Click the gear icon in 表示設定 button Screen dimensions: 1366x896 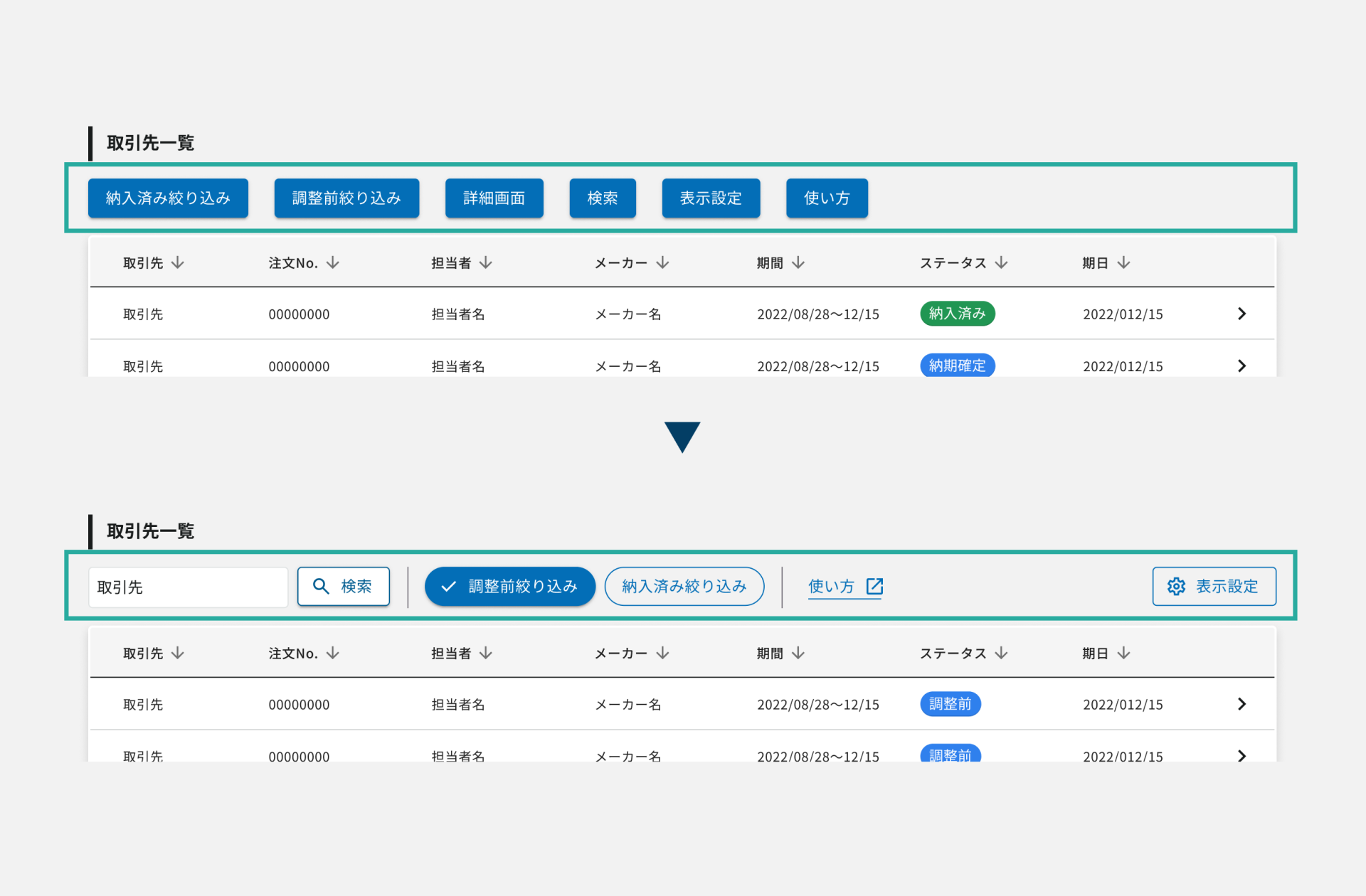point(1176,587)
